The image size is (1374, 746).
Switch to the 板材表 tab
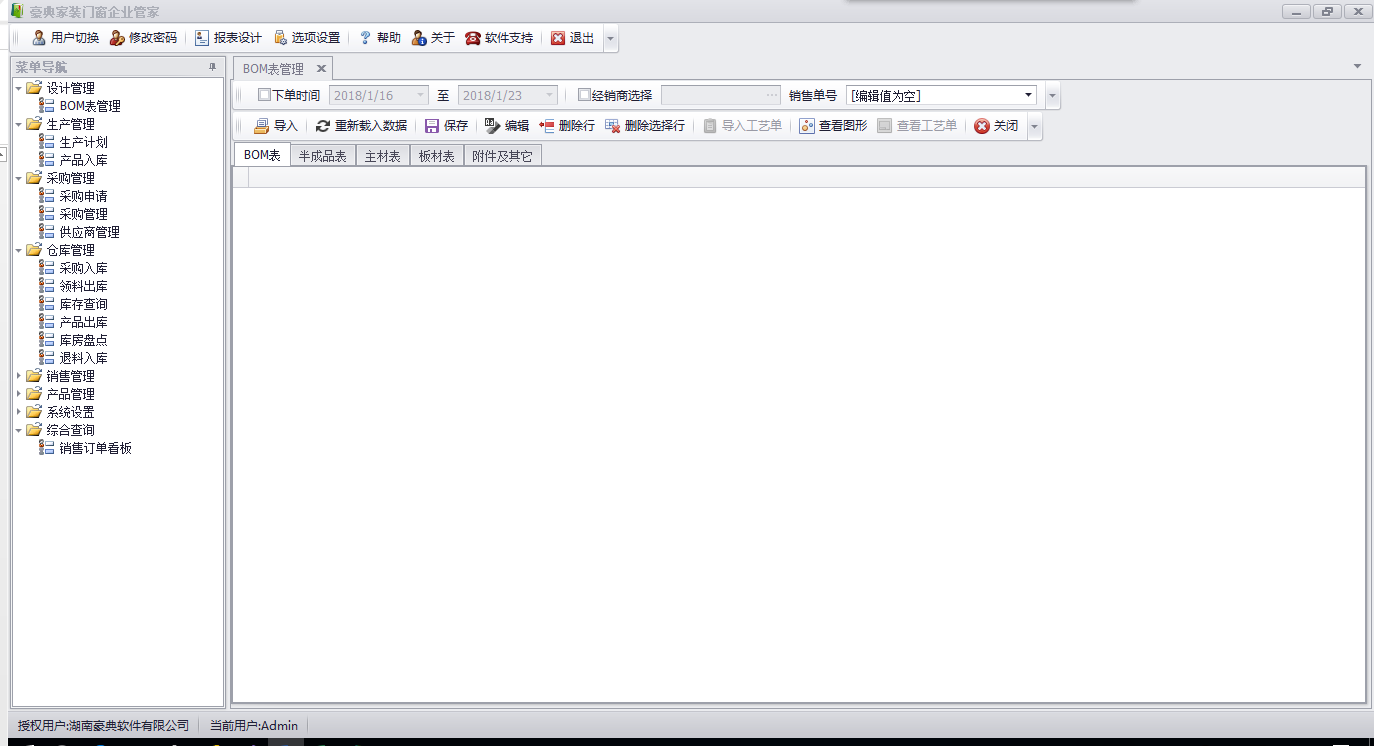click(436, 156)
